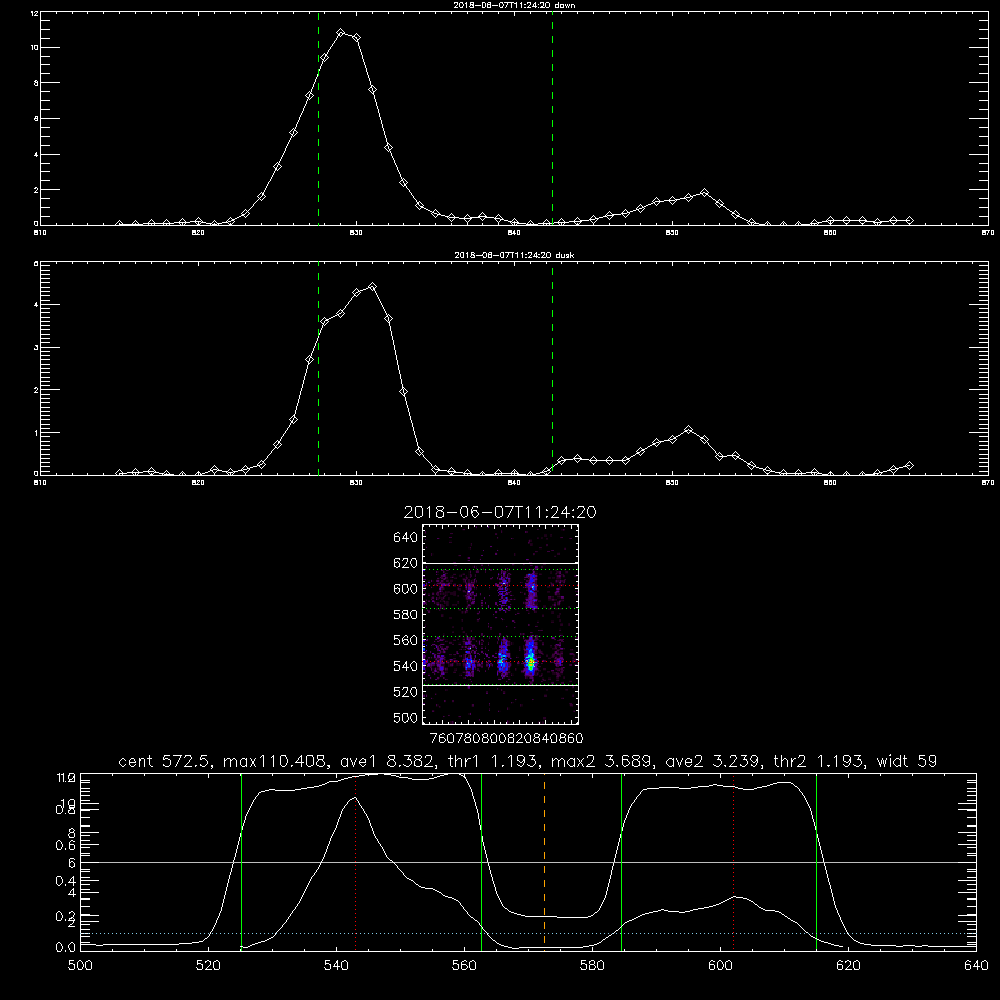The image size is (1000, 1000).
Task: Select the 'cent 572.5' statistic text
Action: pyautogui.click(x=165, y=761)
